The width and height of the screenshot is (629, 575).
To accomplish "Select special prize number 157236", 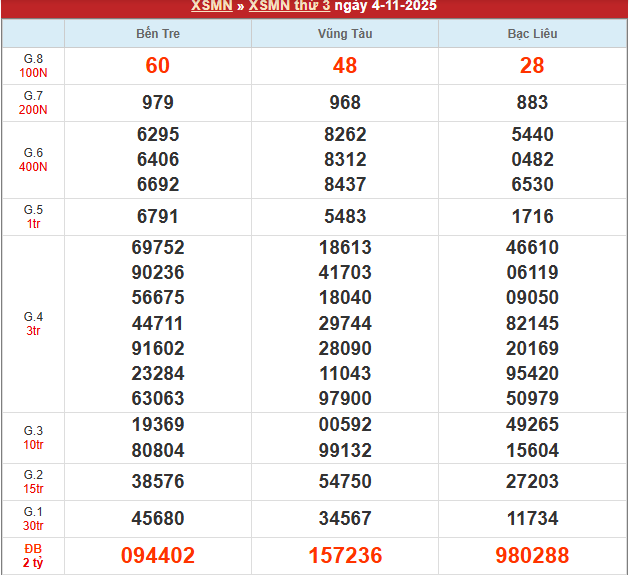I will coord(345,556).
